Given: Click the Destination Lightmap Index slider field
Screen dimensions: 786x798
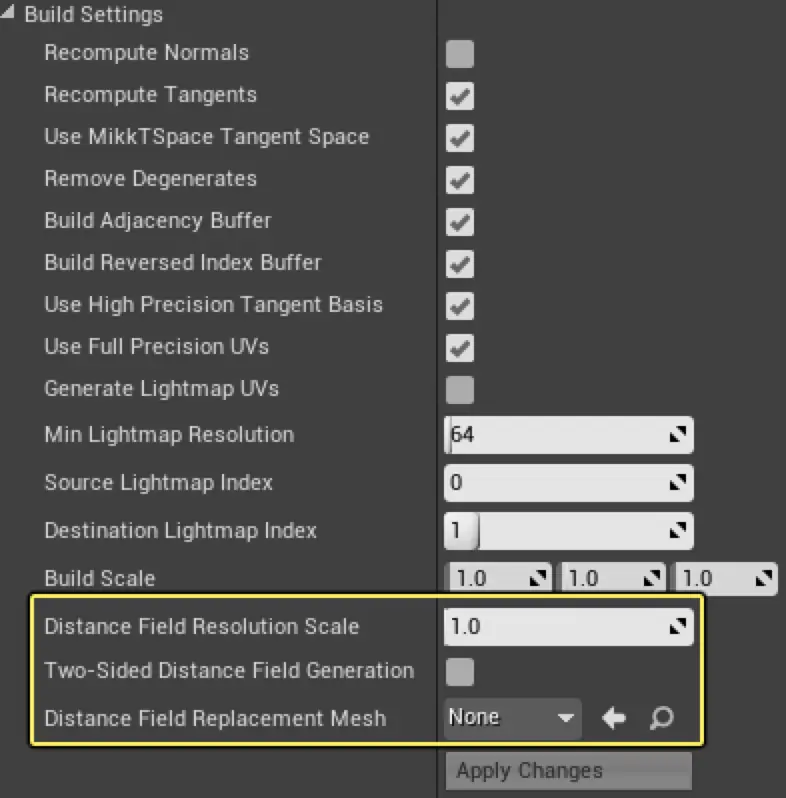Looking at the screenshot, I should [x=569, y=531].
